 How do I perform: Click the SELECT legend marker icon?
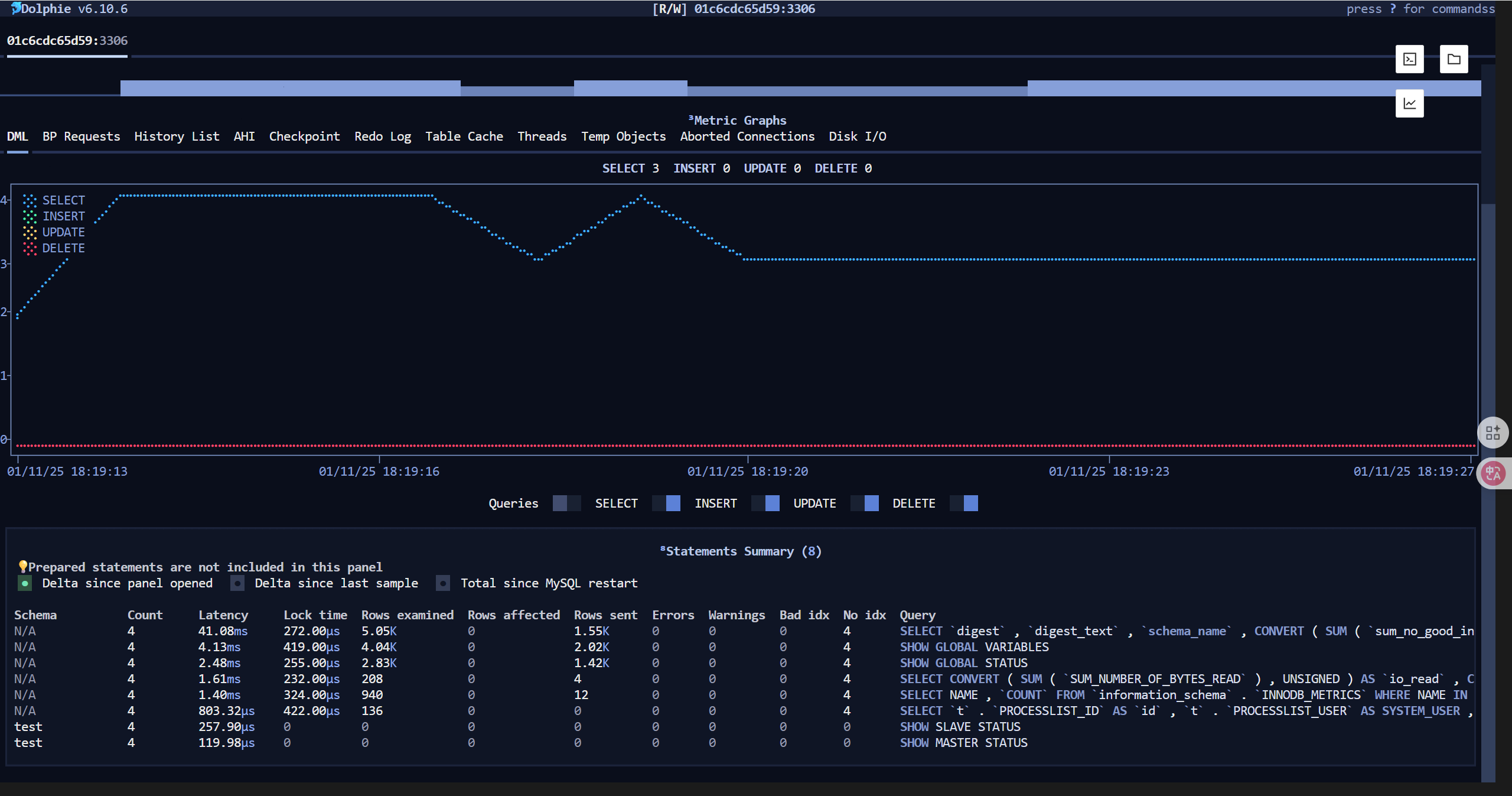point(30,200)
